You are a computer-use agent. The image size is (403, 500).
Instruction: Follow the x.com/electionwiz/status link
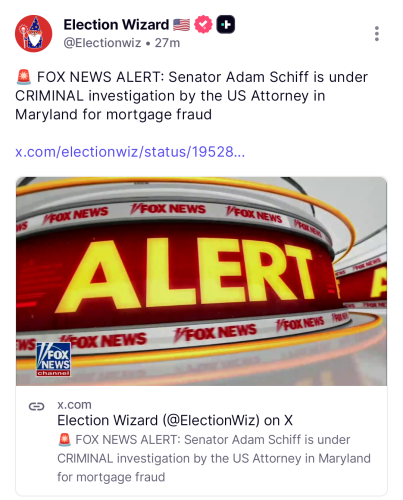coord(130,152)
